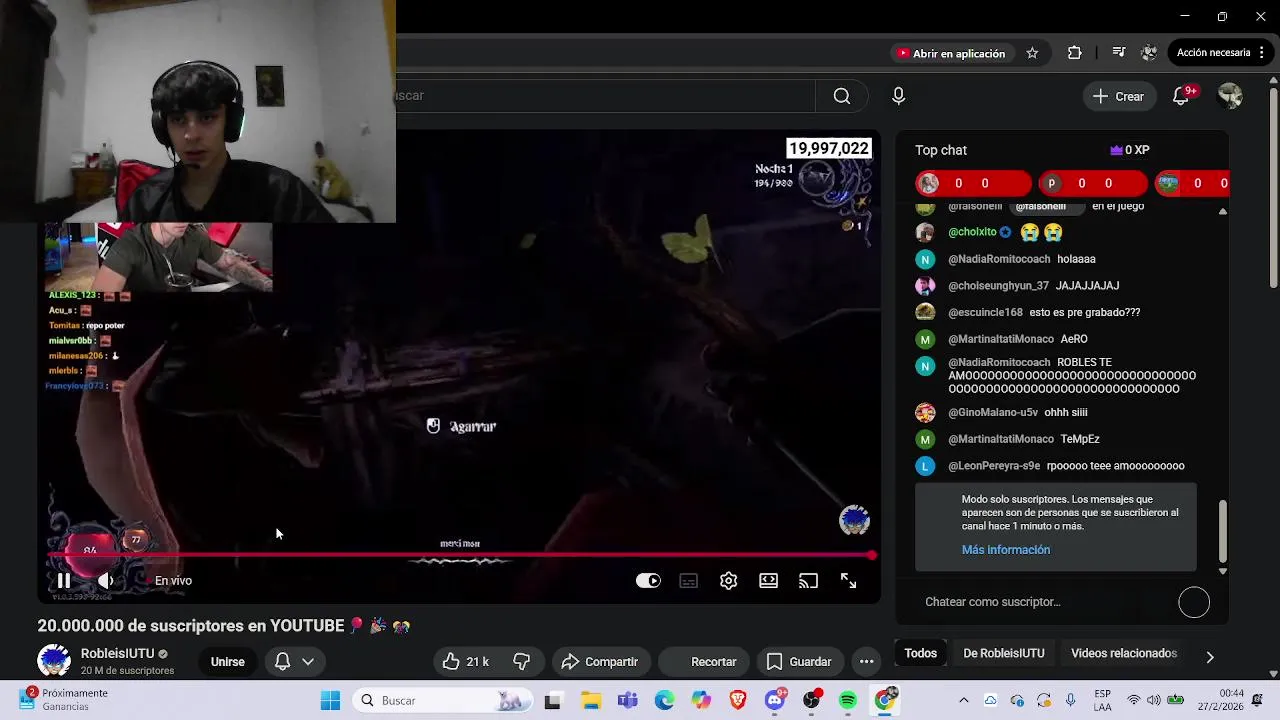Toggle the subtitles button in player
1280x720 pixels.
688,580
